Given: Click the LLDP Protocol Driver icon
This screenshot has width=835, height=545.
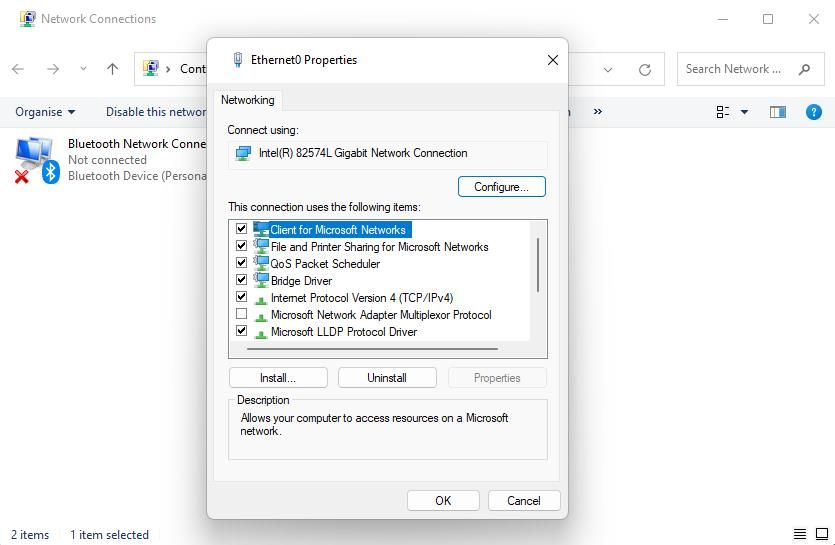Looking at the screenshot, I should (260, 333).
